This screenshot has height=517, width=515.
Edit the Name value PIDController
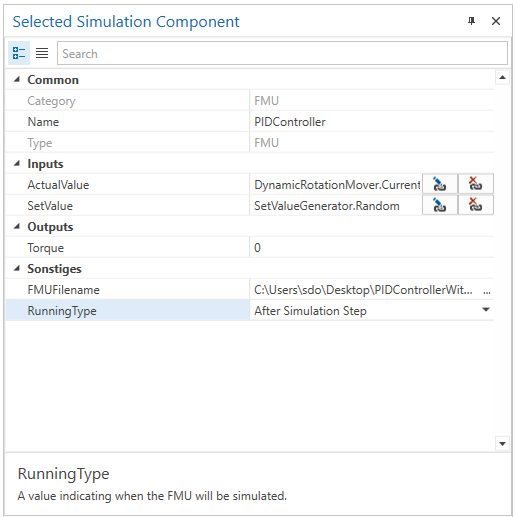372,122
